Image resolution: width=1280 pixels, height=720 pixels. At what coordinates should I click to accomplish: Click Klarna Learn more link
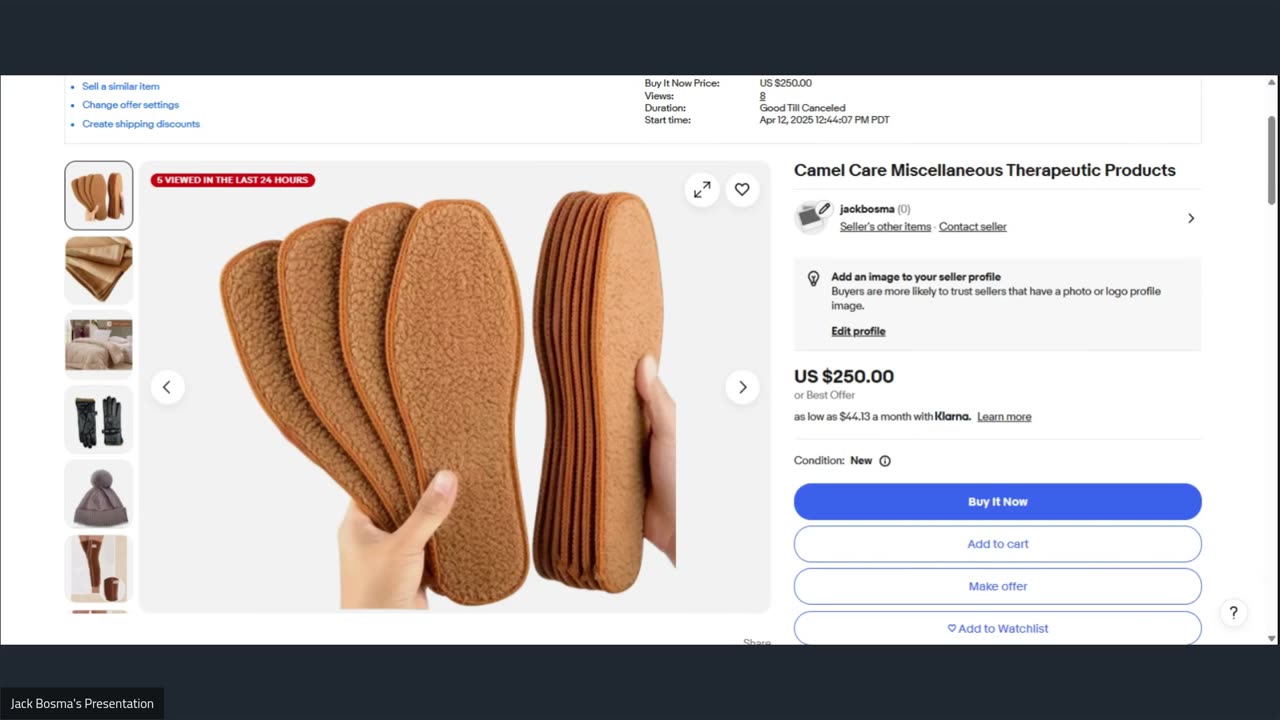(x=1004, y=417)
